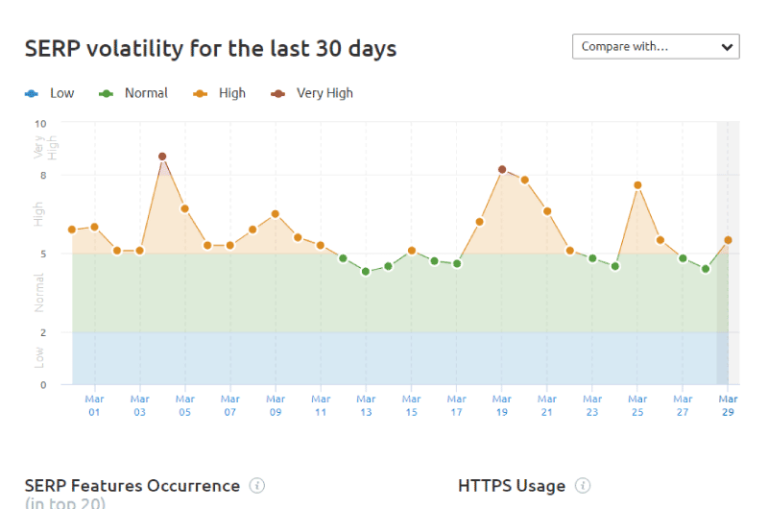
Task: Click info icon beside SERP Features Occurrence
Action: coord(257,486)
